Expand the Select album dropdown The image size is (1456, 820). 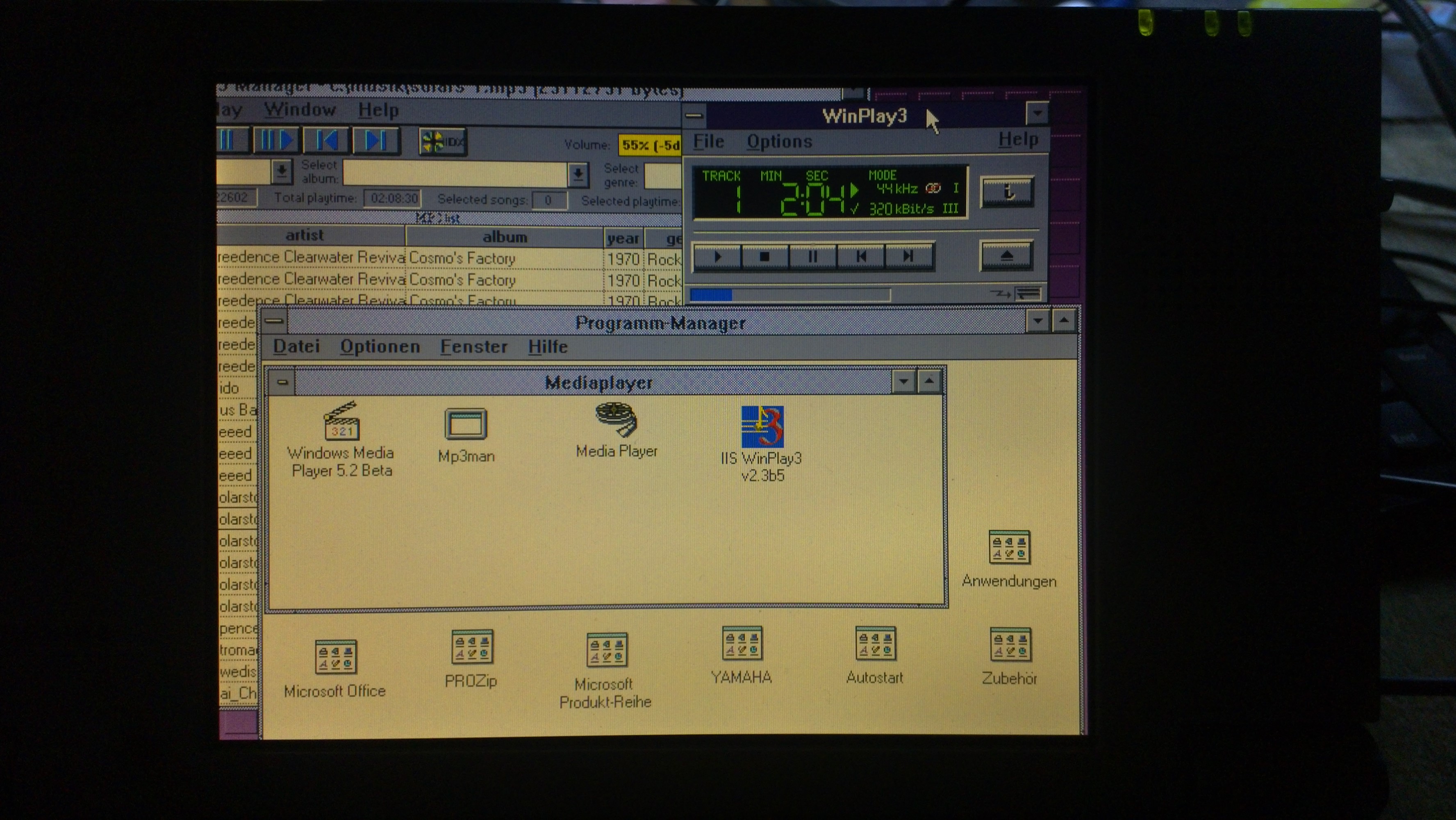click(x=578, y=174)
